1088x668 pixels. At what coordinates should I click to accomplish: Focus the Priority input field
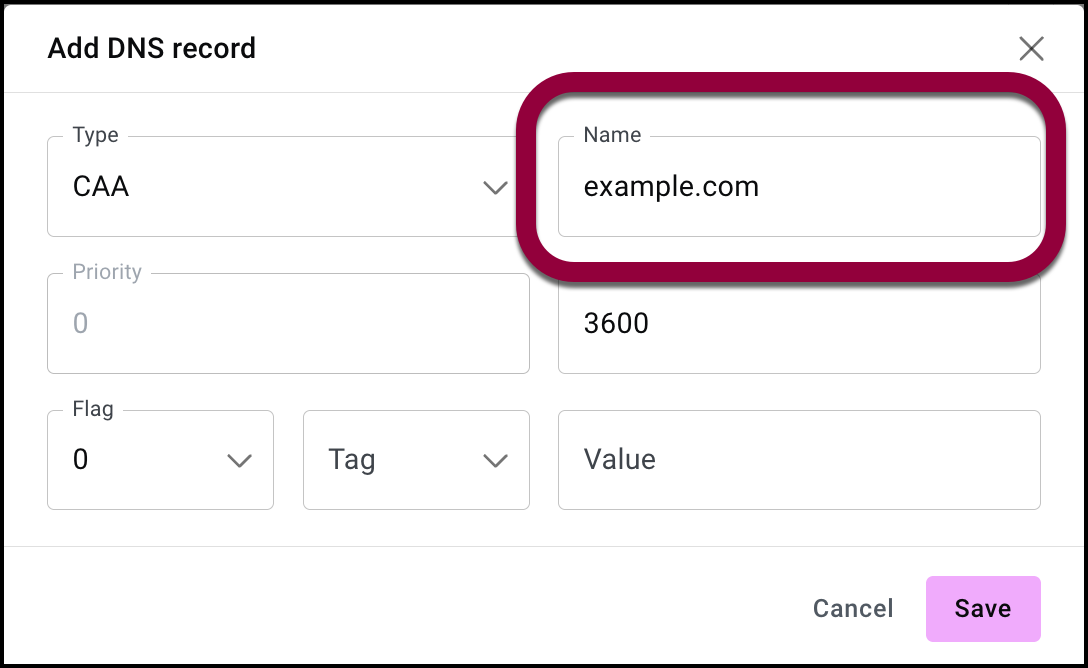[x=288, y=324]
